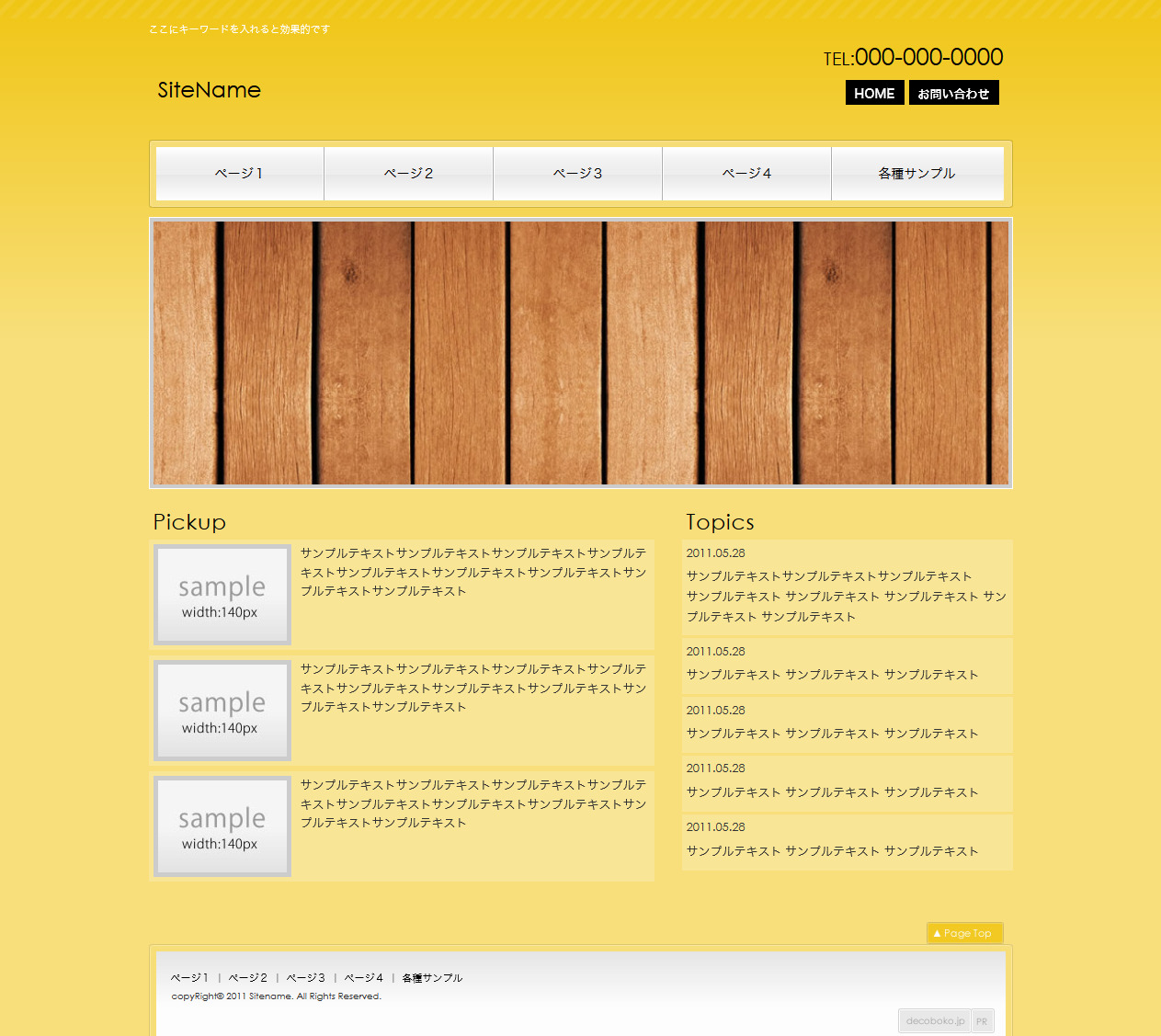Click the third Pickup item's sample text
This screenshot has width=1161, height=1036.
473,803
